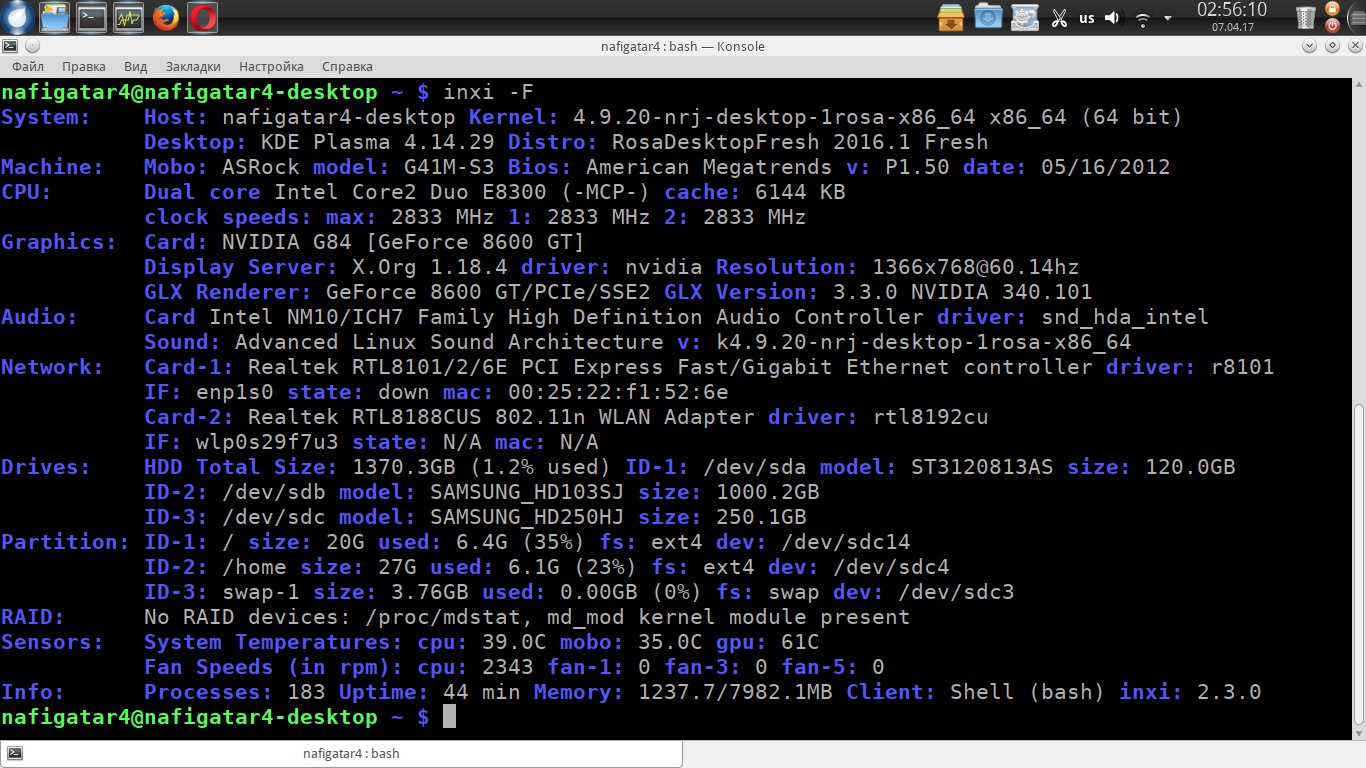Launch the system monitor from the panel
The width and height of the screenshot is (1366, 768).
(x=128, y=17)
